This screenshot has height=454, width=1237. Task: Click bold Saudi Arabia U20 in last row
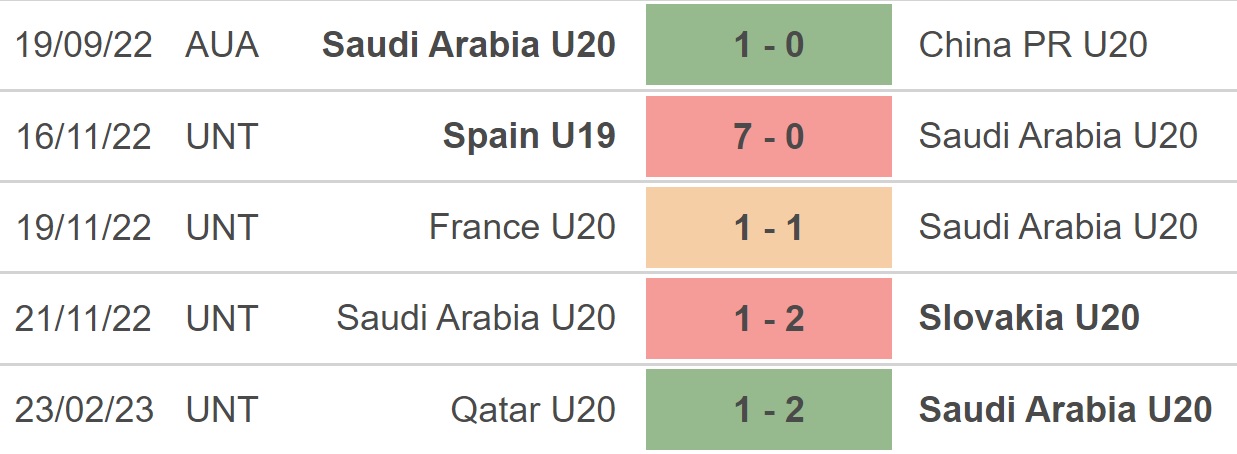[1065, 409]
